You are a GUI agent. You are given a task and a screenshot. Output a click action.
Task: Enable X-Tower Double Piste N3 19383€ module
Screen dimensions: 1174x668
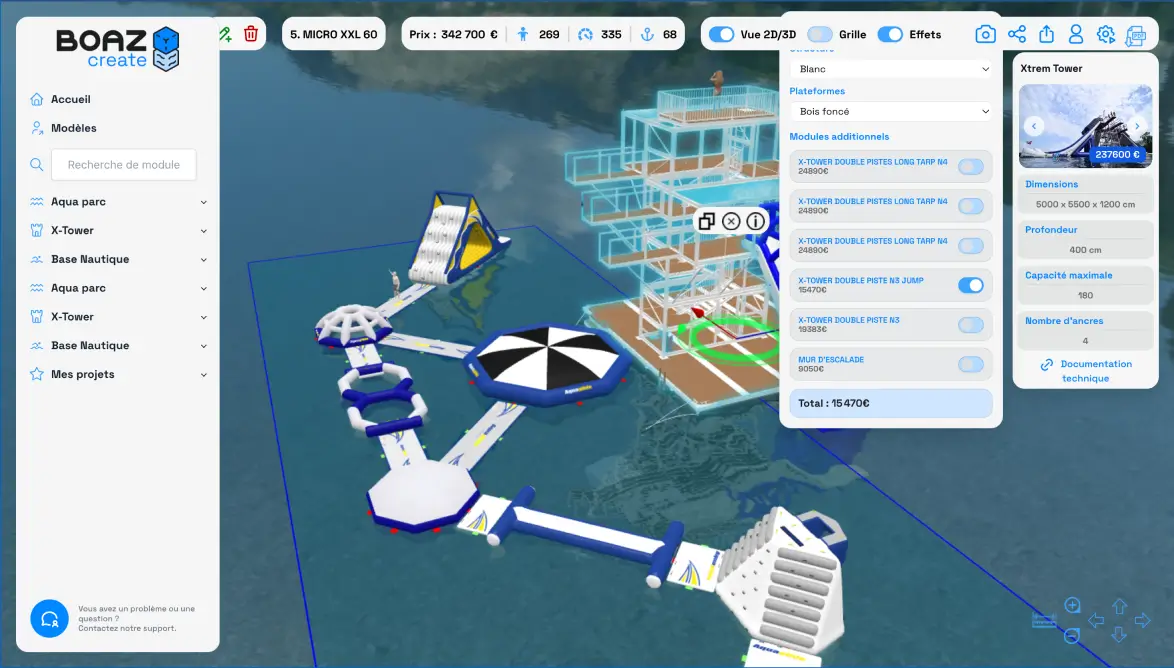970,324
